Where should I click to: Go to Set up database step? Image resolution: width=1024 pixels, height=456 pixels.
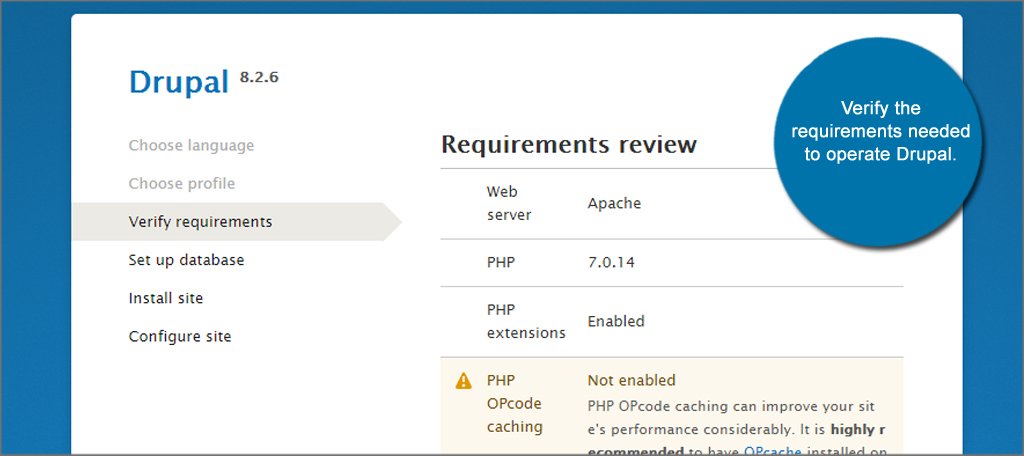[186, 260]
